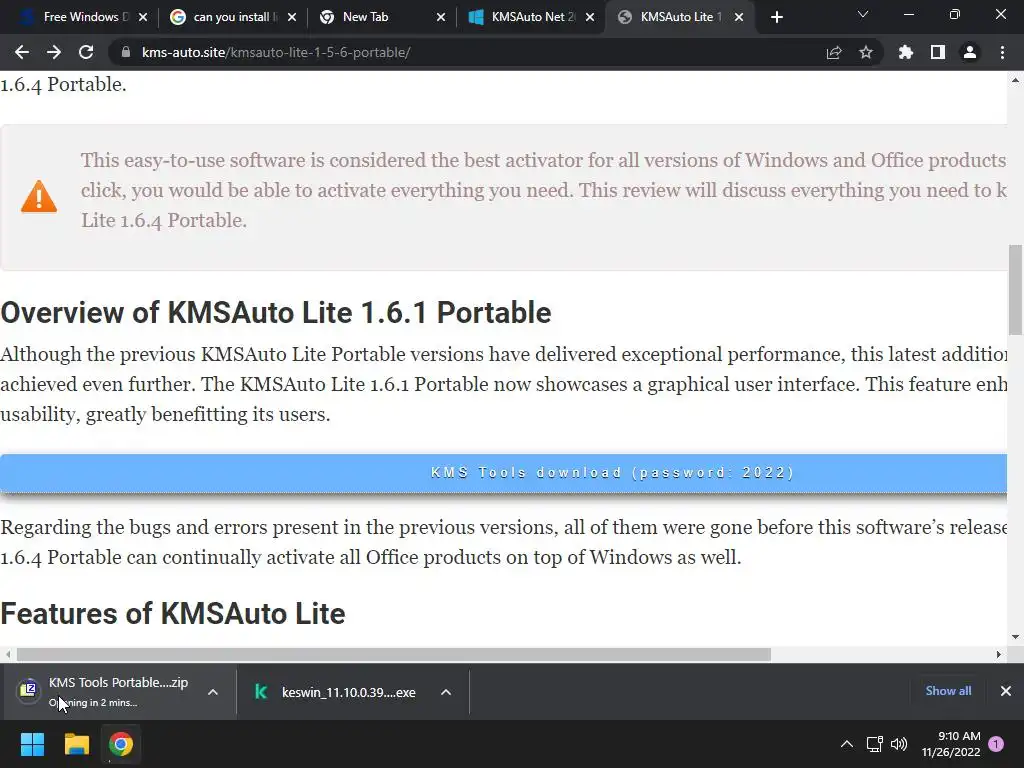Click the address bar URL
1024x768 pixels.
click(276, 52)
